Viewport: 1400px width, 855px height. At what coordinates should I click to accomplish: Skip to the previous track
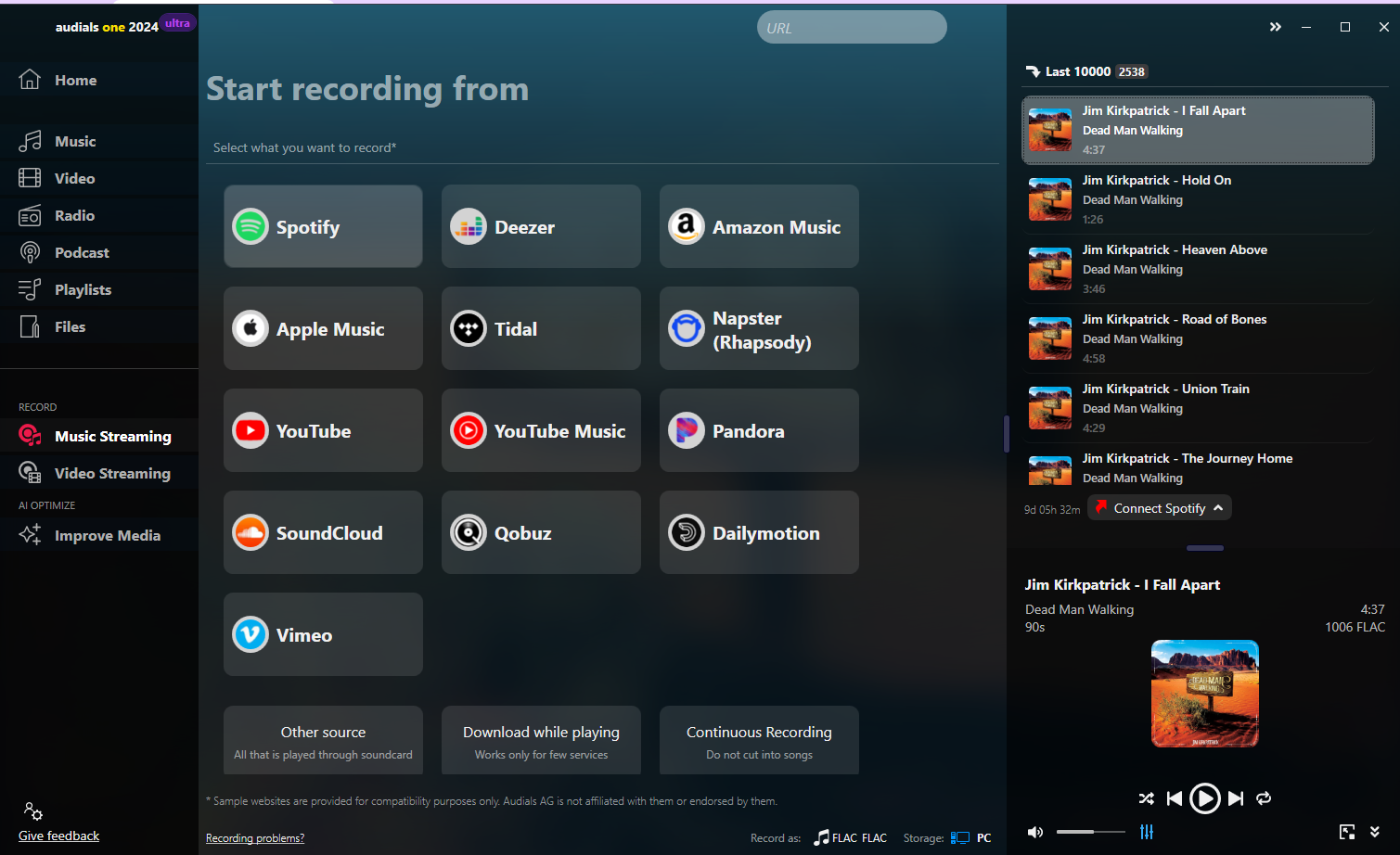pos(1175,798)
